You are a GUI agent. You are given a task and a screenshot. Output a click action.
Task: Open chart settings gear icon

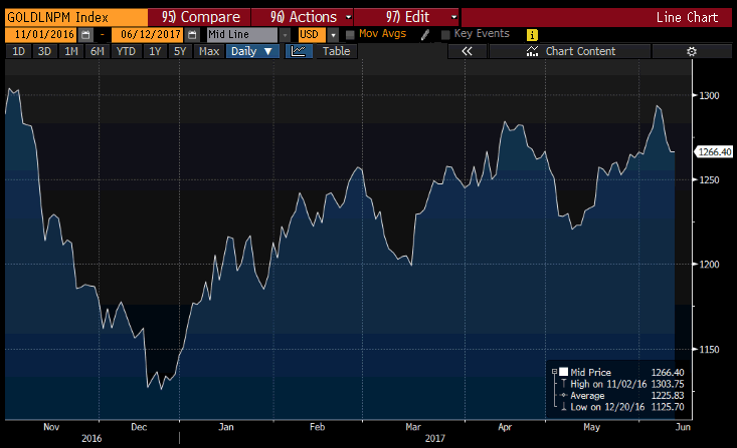(691, 51)
